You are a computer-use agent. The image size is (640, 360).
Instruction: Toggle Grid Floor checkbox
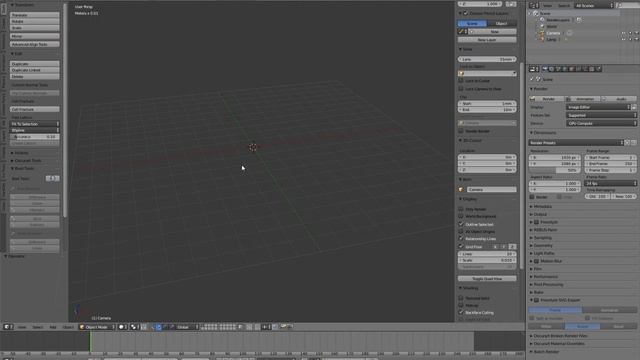[461, 247]
